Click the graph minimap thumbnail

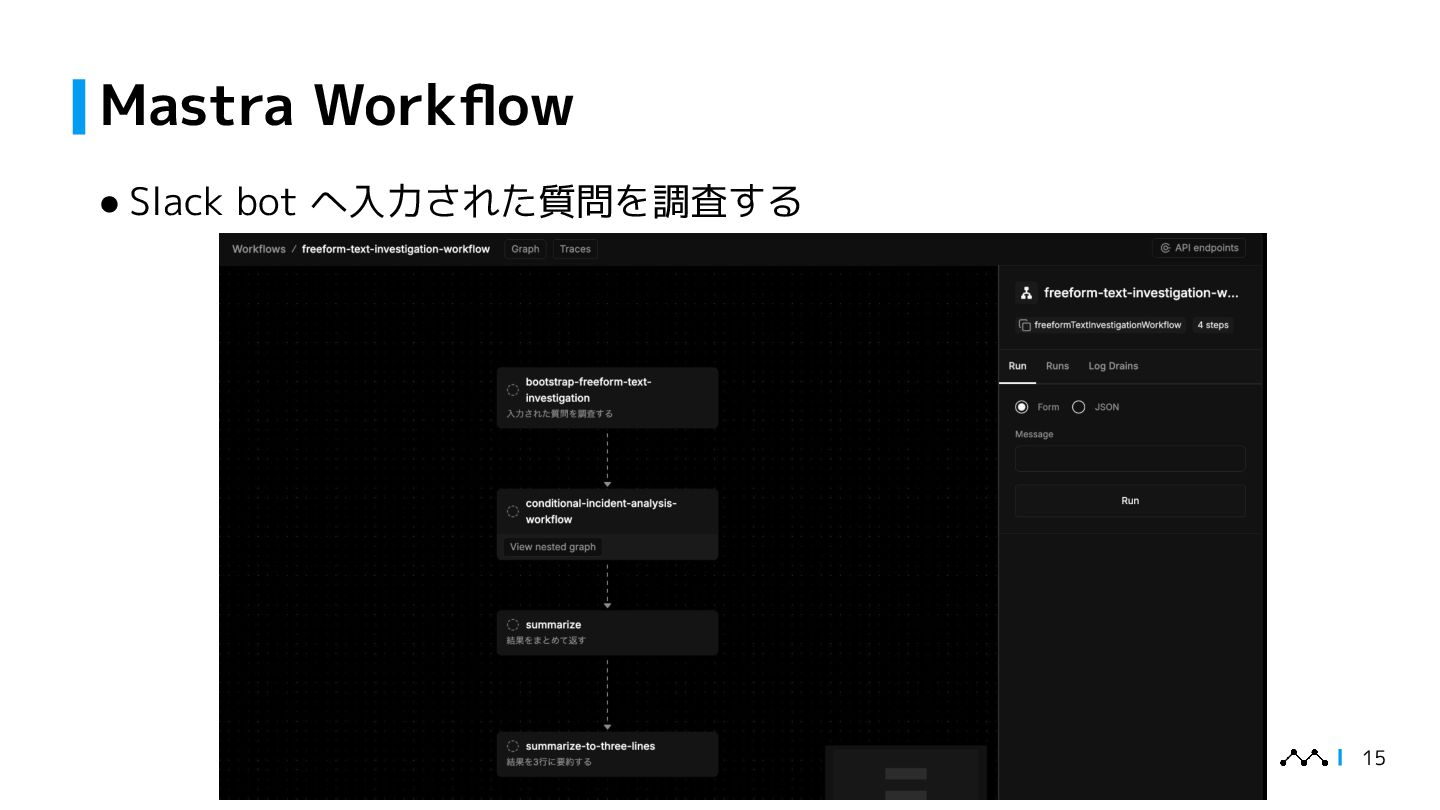(x=906, y=773)
